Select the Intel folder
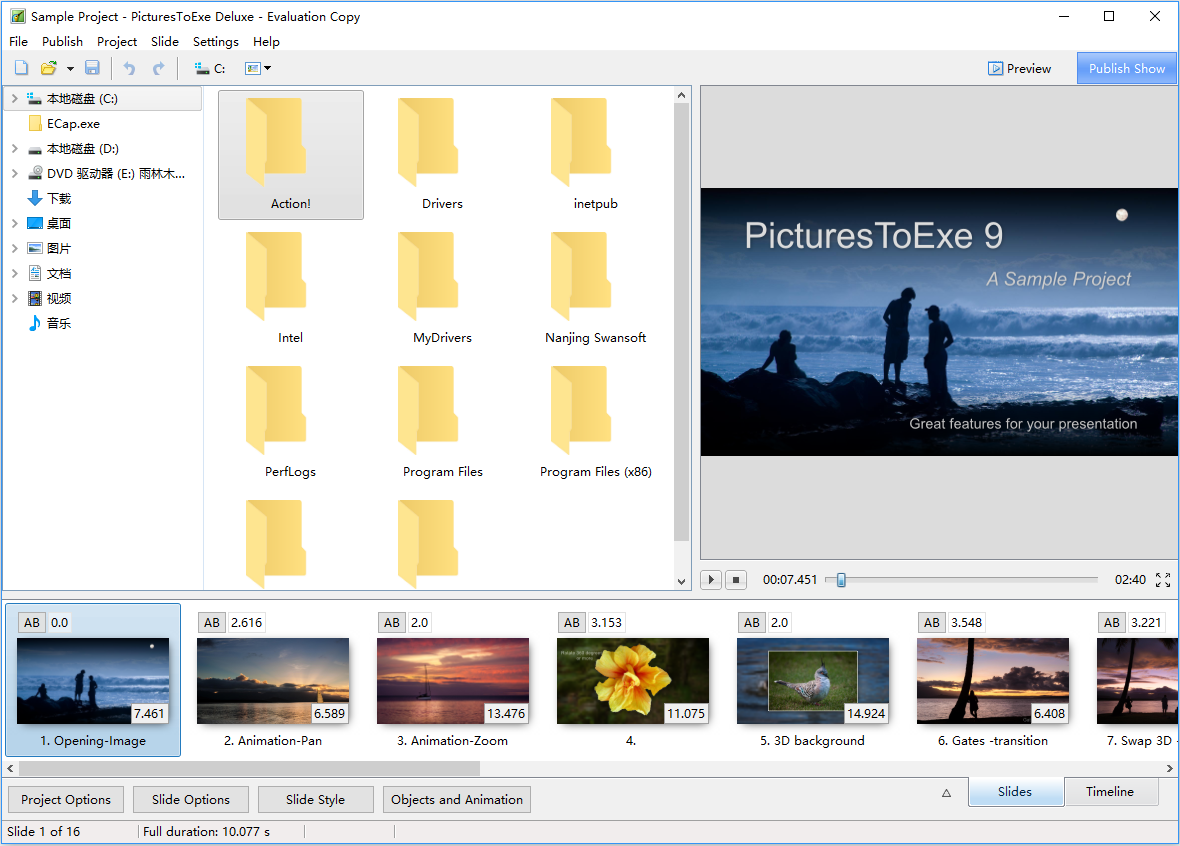The height and width of the screenshot is (846, 1180). 290,289
